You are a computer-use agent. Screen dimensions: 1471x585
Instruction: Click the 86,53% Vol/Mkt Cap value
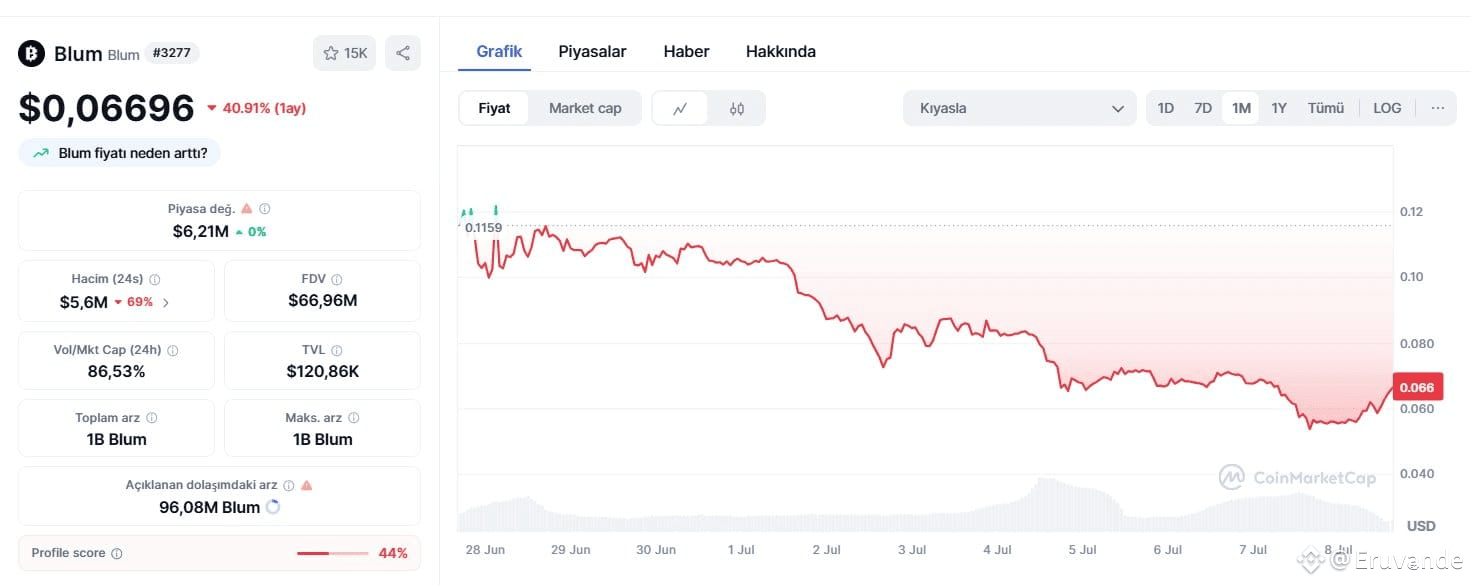click(x=116, y=371)
